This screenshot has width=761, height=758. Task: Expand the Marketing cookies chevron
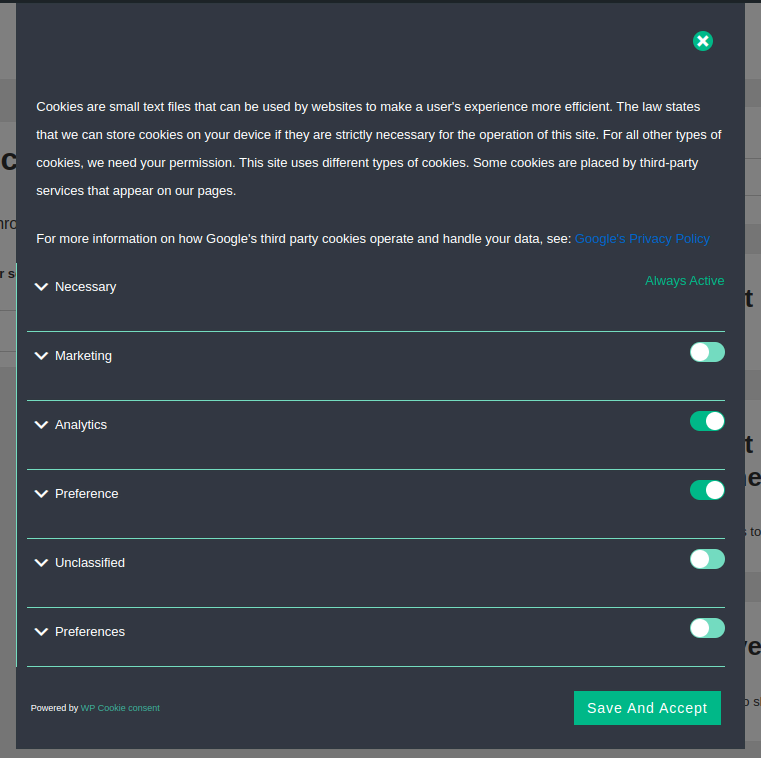click(x=41, y=356)
